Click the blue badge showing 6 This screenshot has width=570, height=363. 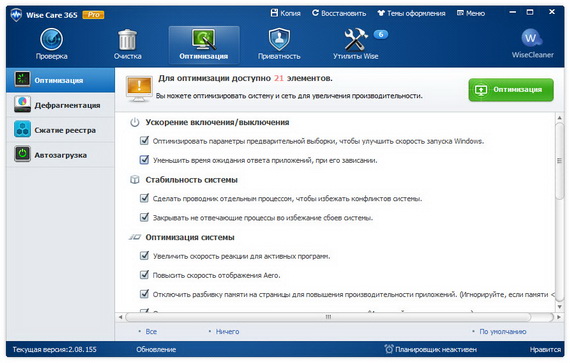(381, 34)
